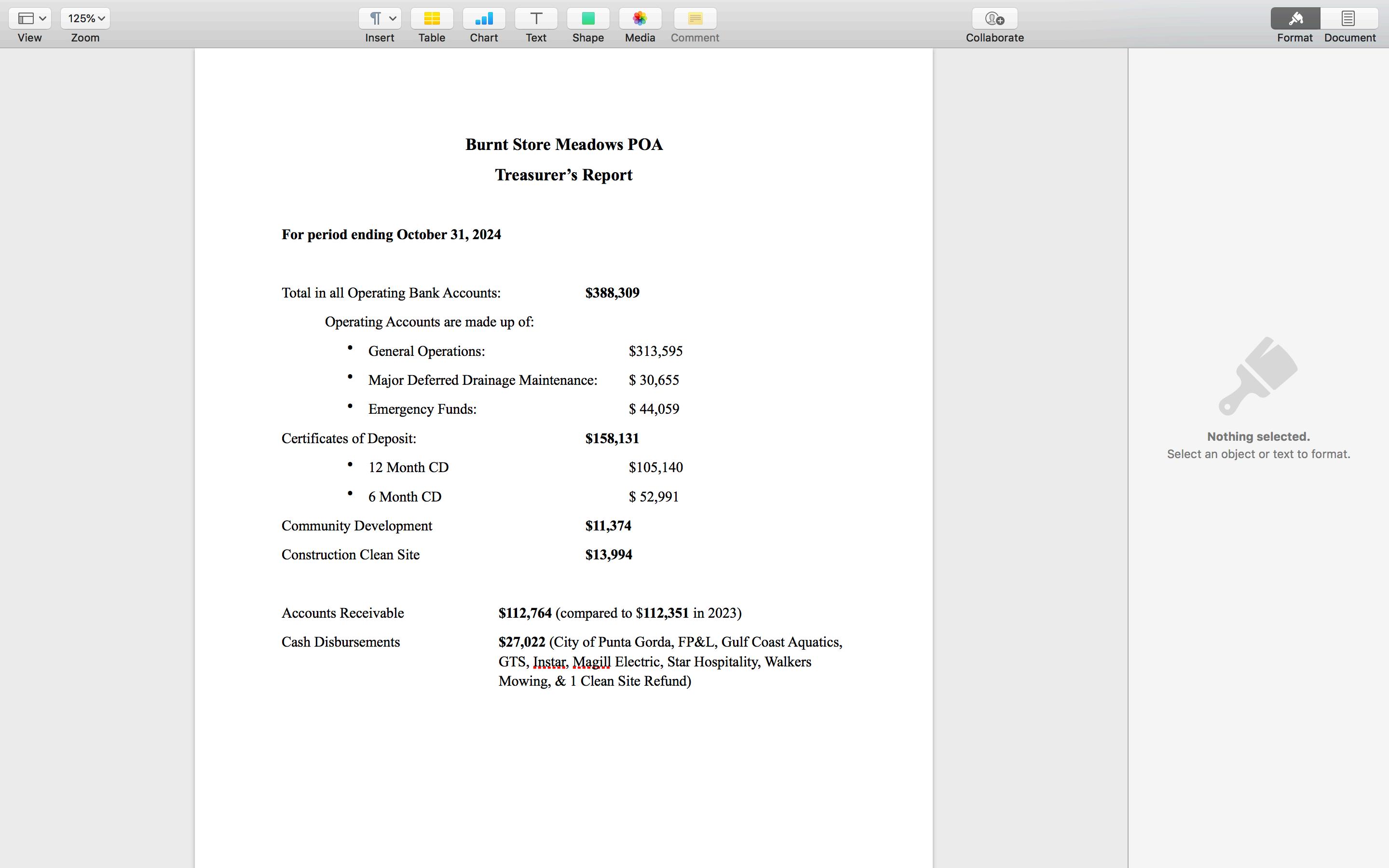This screenshot has width=1389, height=868.
Task: Click the misspelled word Instar
Action: [549, 662]
